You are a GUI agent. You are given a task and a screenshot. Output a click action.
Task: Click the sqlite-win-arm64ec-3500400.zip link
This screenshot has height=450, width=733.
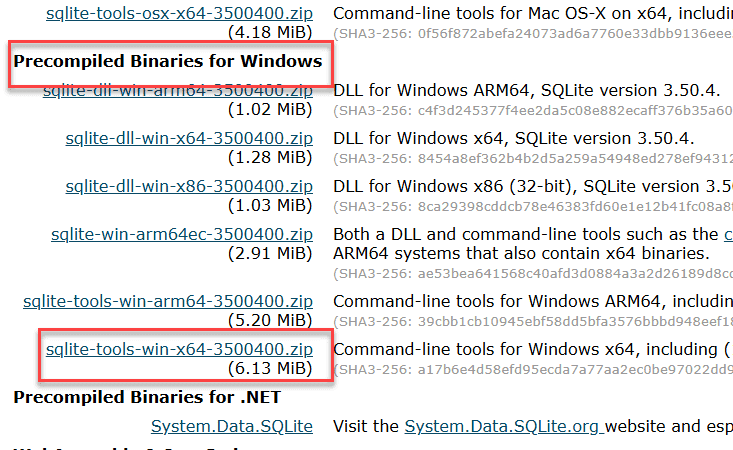point(182,234)
